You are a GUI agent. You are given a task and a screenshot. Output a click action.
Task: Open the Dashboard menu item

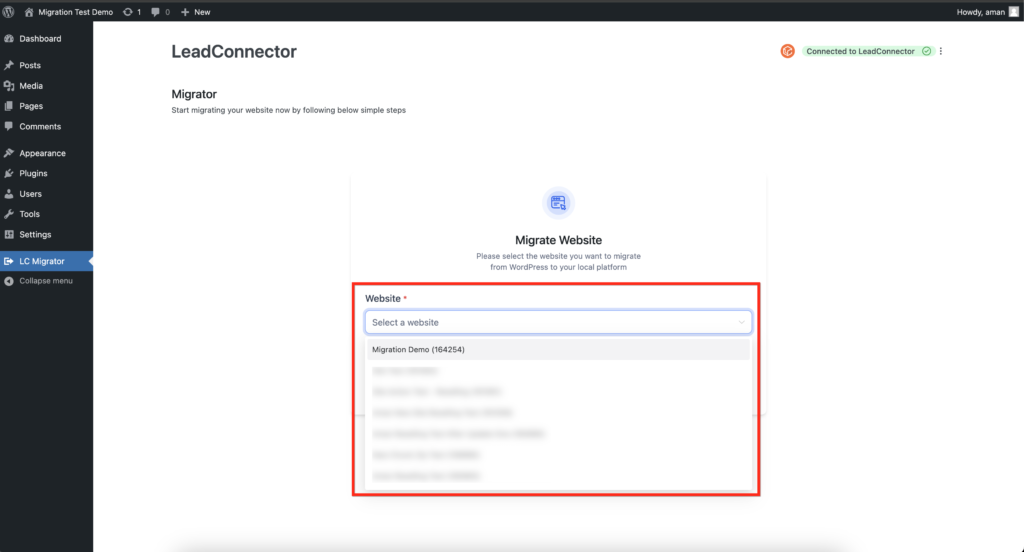click(46, 39)
